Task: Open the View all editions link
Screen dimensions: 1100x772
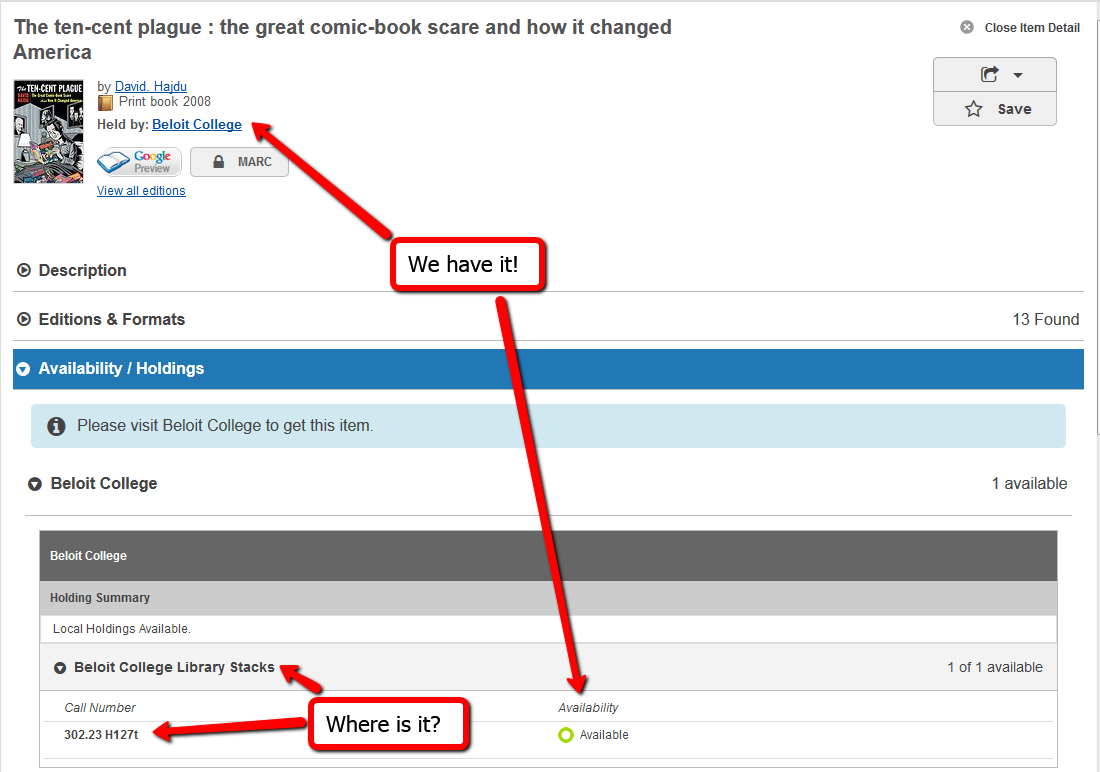Action: [141, 191]
